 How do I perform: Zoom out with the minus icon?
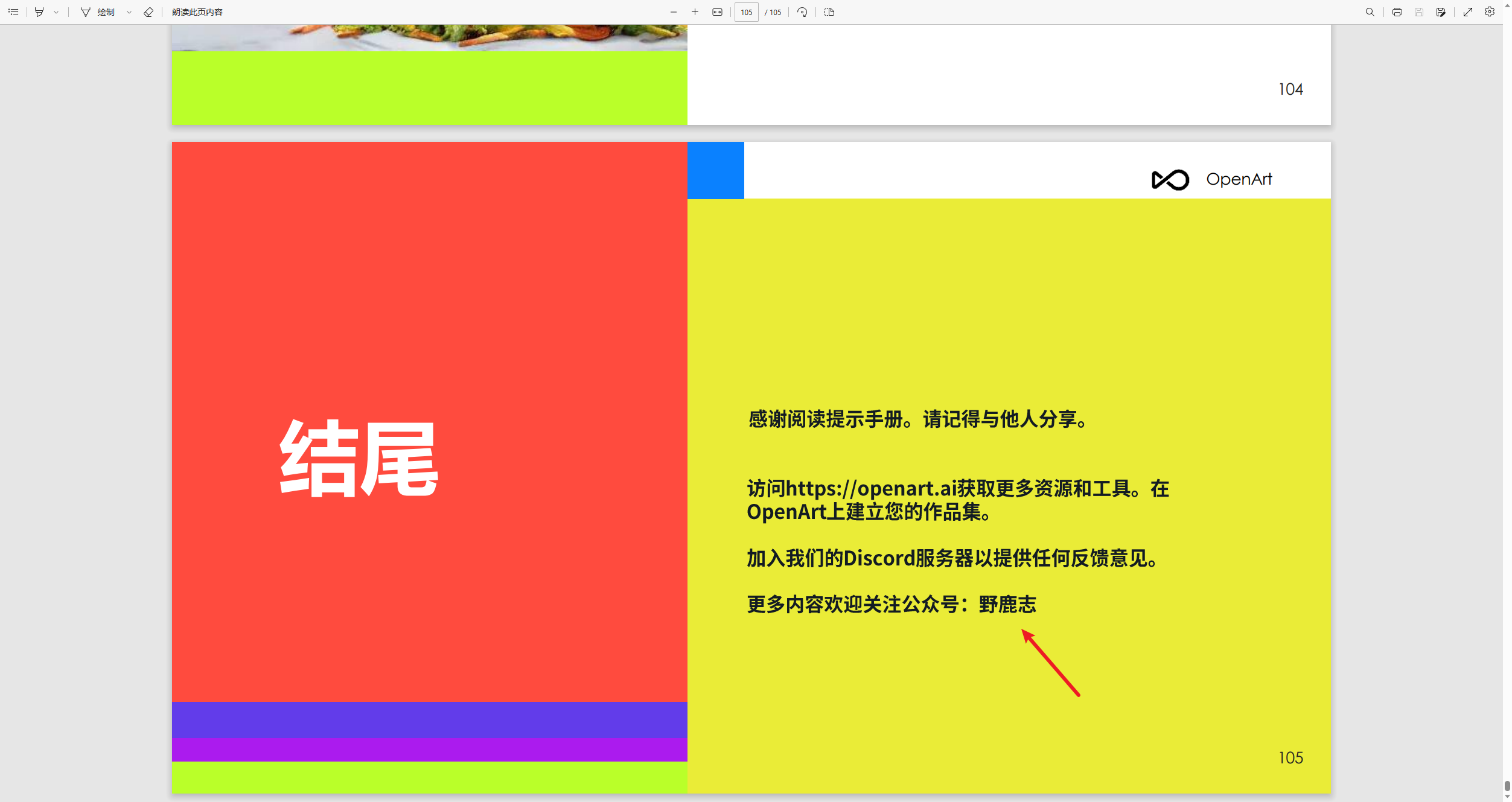click(674, 12)
